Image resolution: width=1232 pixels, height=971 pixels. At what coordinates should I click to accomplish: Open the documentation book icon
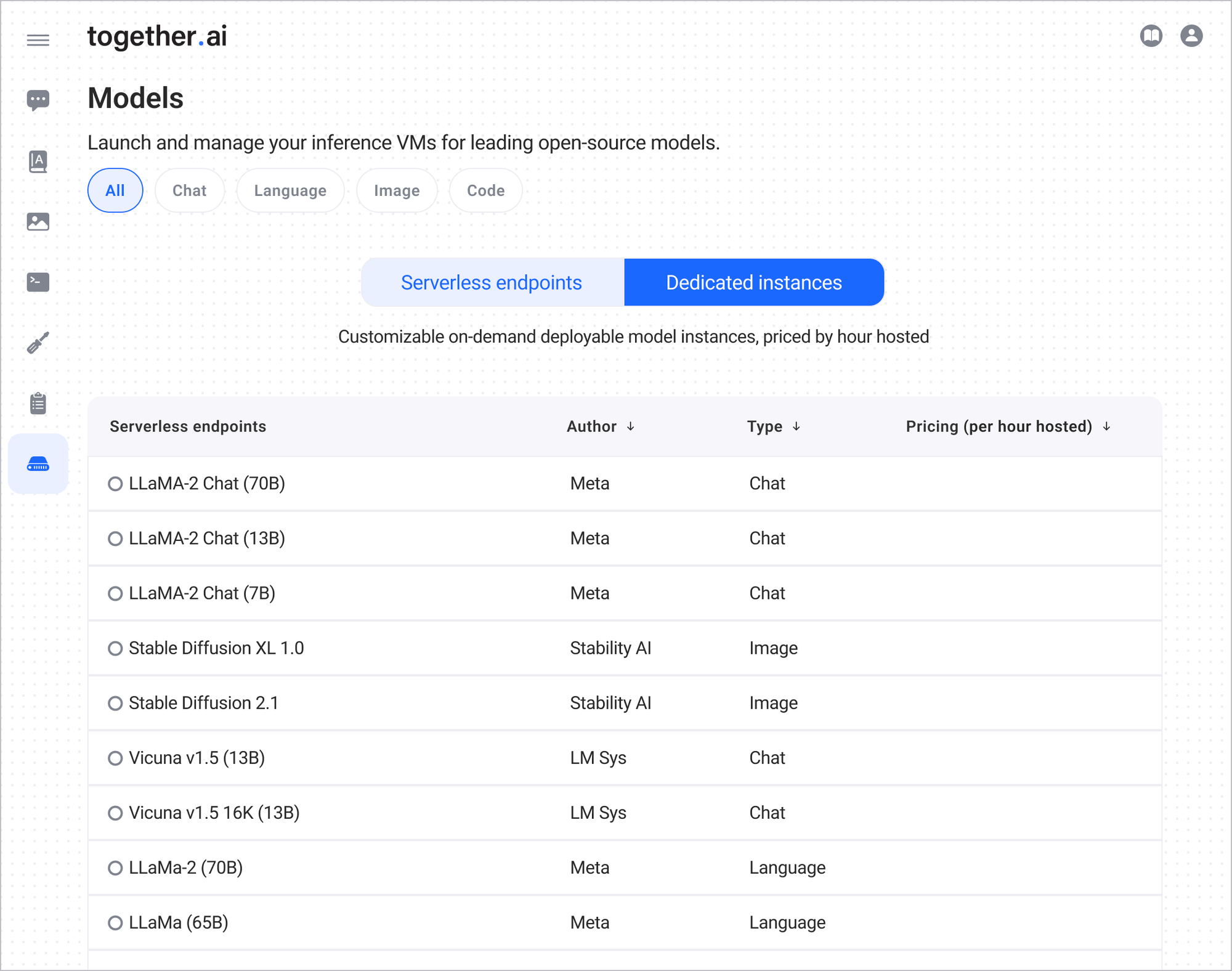pyautogui.click(x=1151, y=36)
